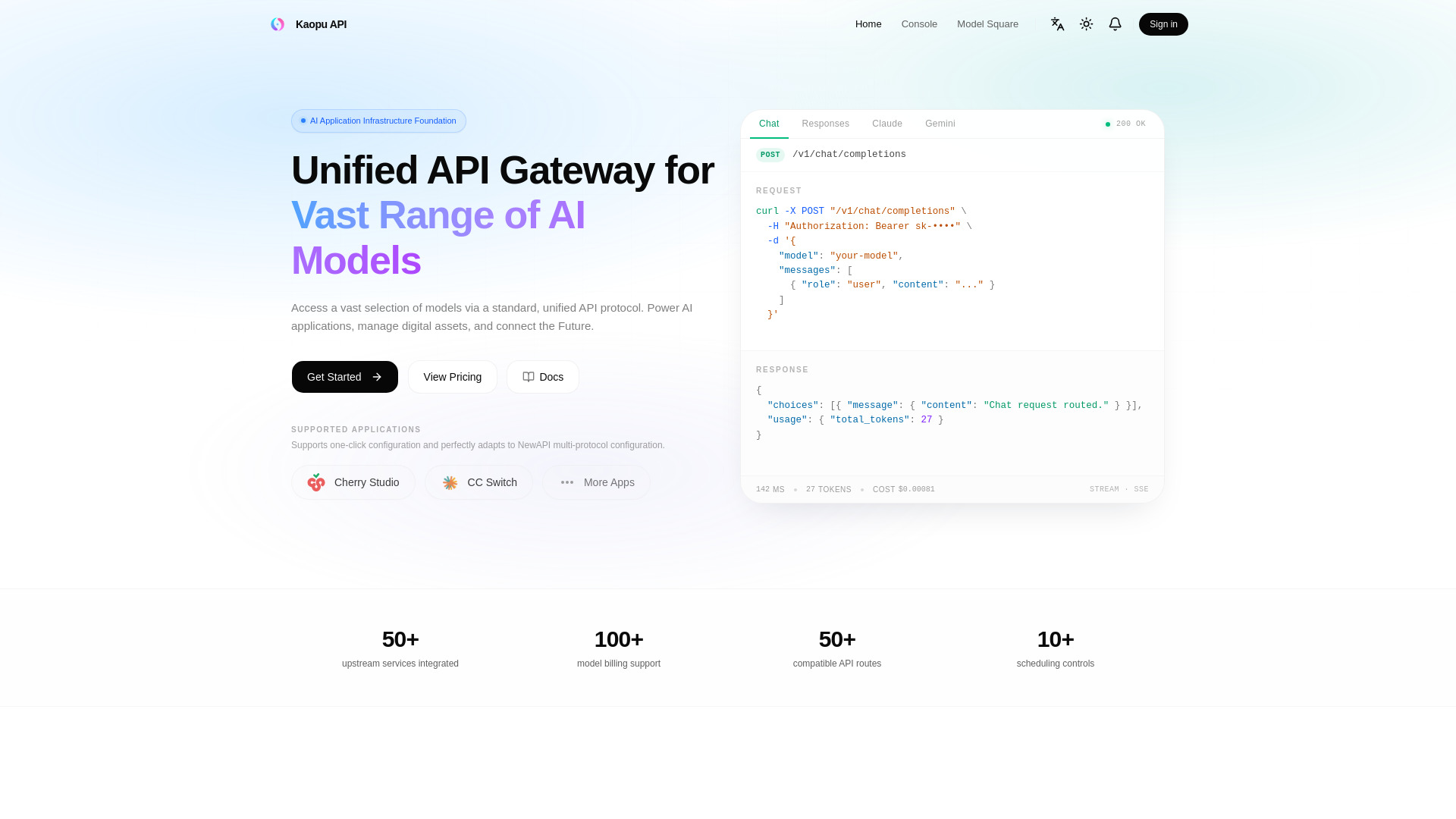Click the Kaopu API logo icon
Image resolution: width=1456 pixels, height=819 pixels.
(278, 24)
